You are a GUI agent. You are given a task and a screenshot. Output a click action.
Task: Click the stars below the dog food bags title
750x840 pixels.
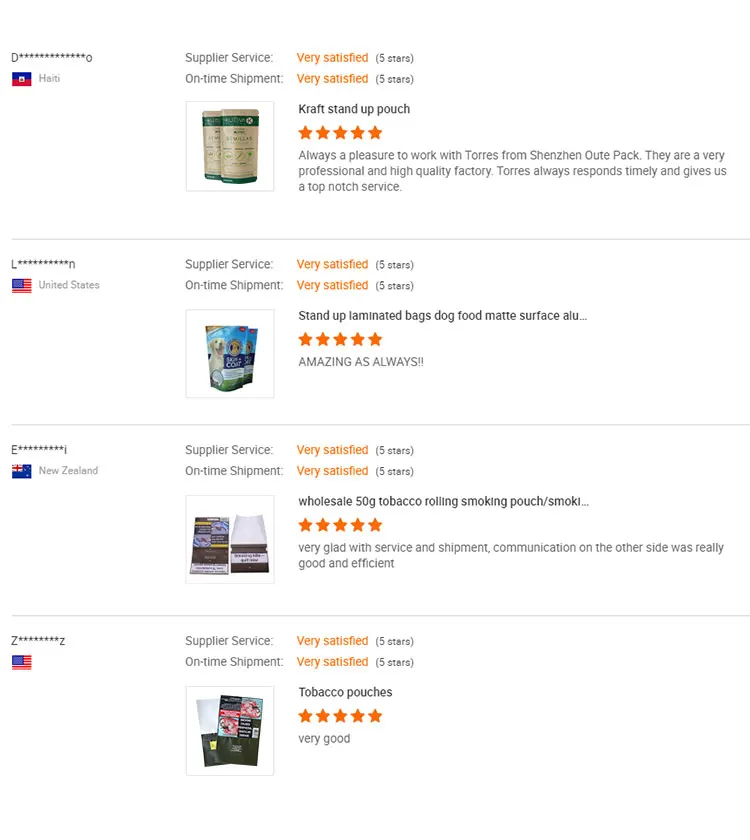click(x=340, y=340)
